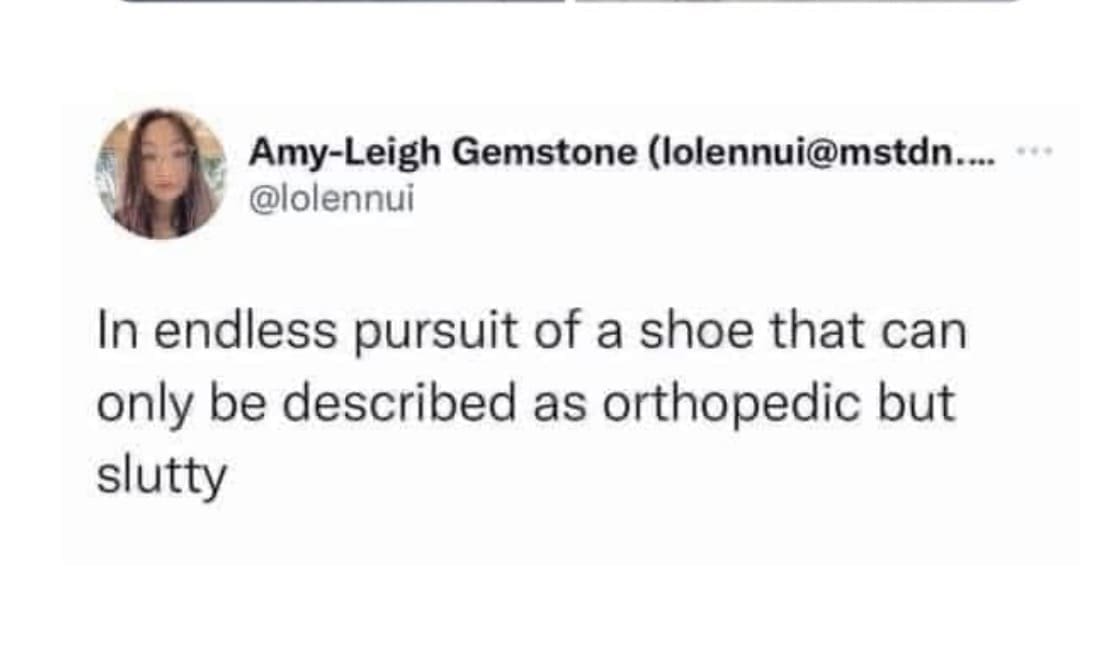The image size is (1114, 662).
Task: Click Amy-Leigh Gemstone's profile avatar
Action: click(162, 173)
